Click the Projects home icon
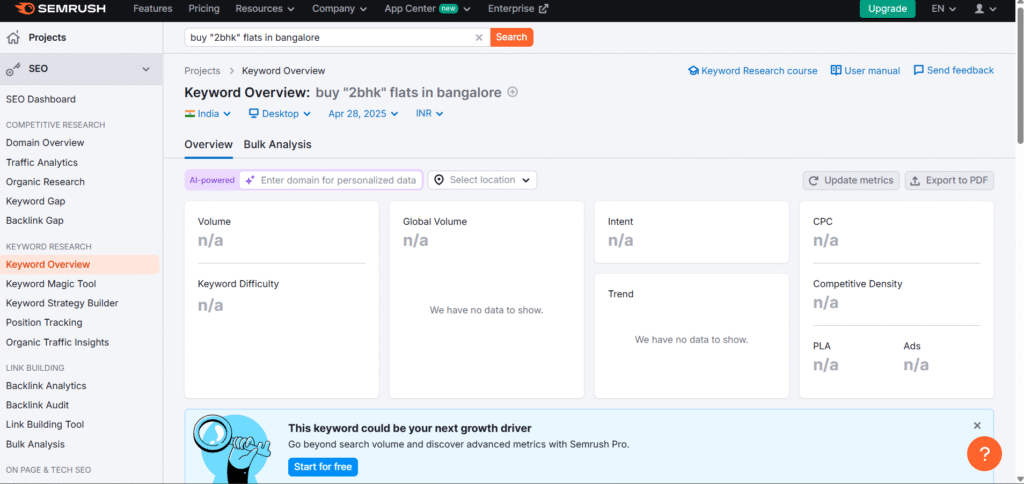Image resolution: width=1024 pixels, height=484 pixels. tap(13, 38)
